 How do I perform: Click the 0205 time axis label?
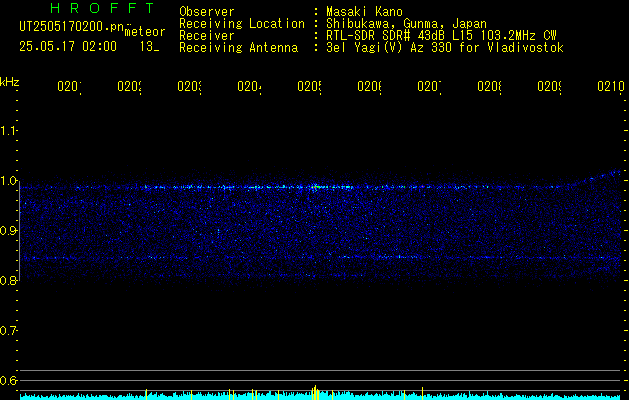click(x=309, y=86)
